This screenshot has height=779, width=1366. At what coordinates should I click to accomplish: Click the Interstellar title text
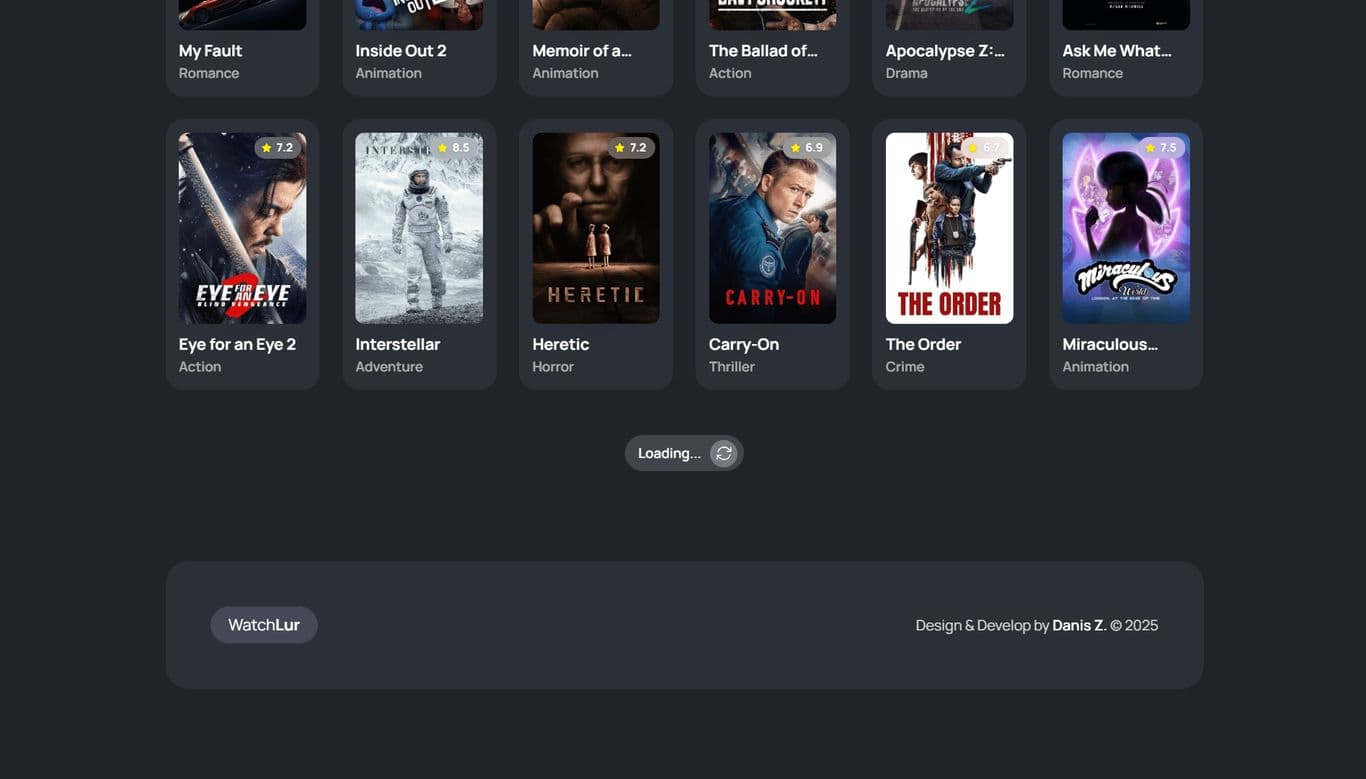398,344
